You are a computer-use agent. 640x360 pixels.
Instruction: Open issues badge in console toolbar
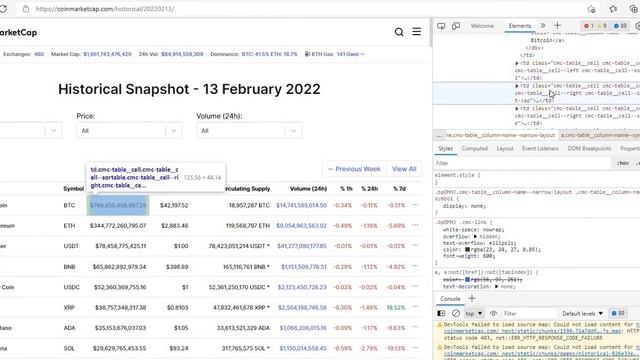[x=618, y=313]
